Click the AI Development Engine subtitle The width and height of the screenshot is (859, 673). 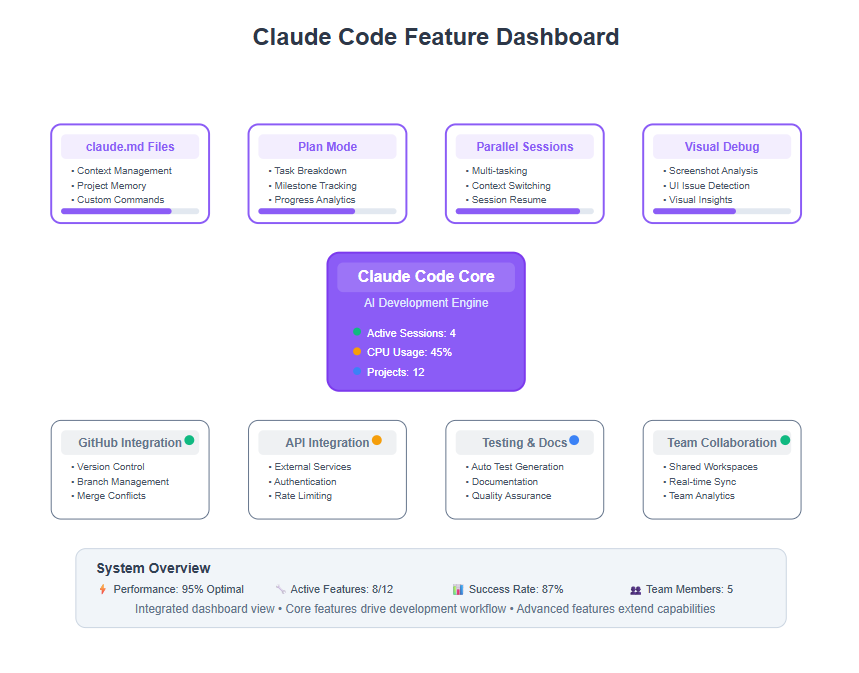click(426, 303)
